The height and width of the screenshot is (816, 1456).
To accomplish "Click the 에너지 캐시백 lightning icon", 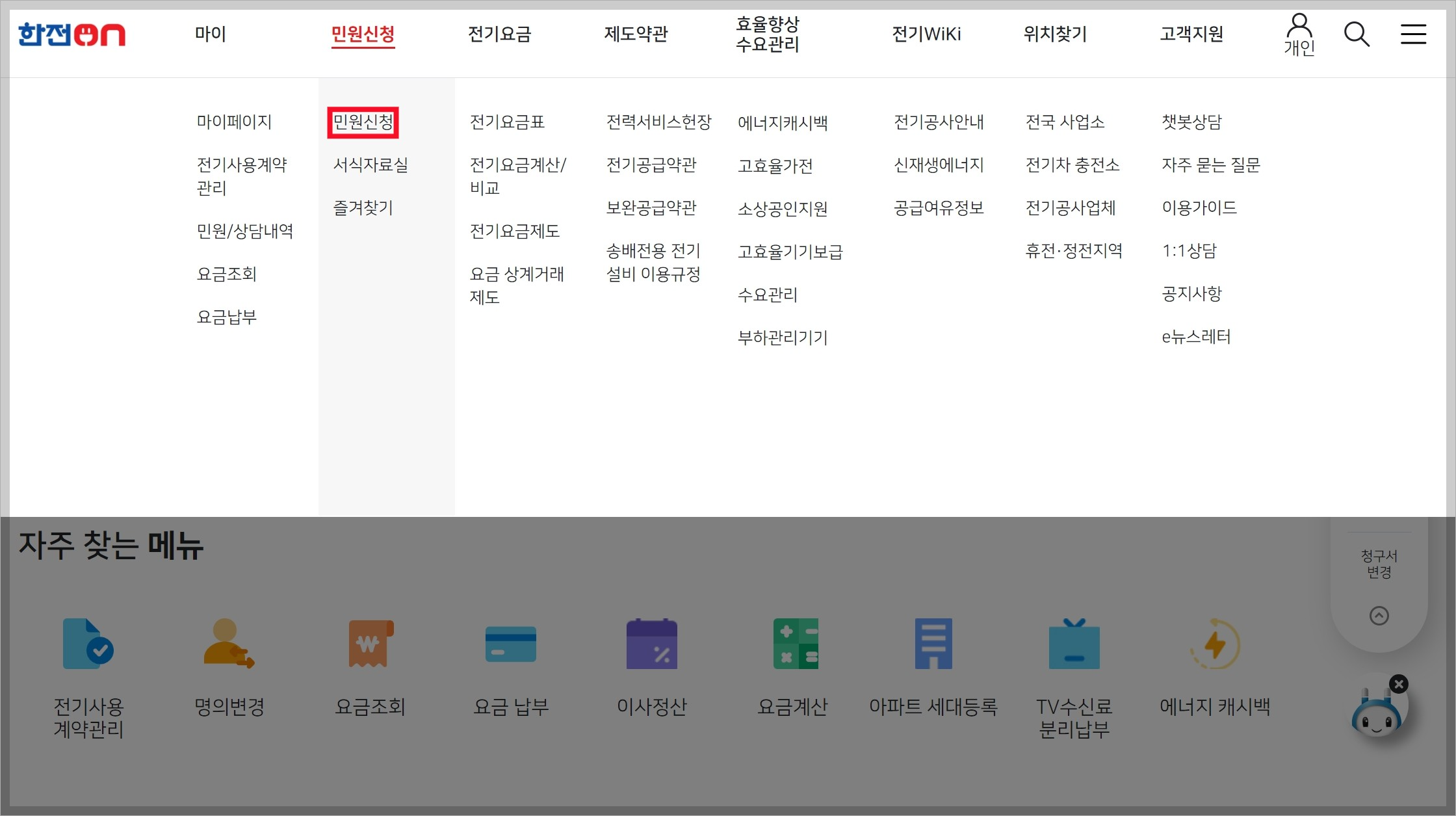I will 1215,645.
